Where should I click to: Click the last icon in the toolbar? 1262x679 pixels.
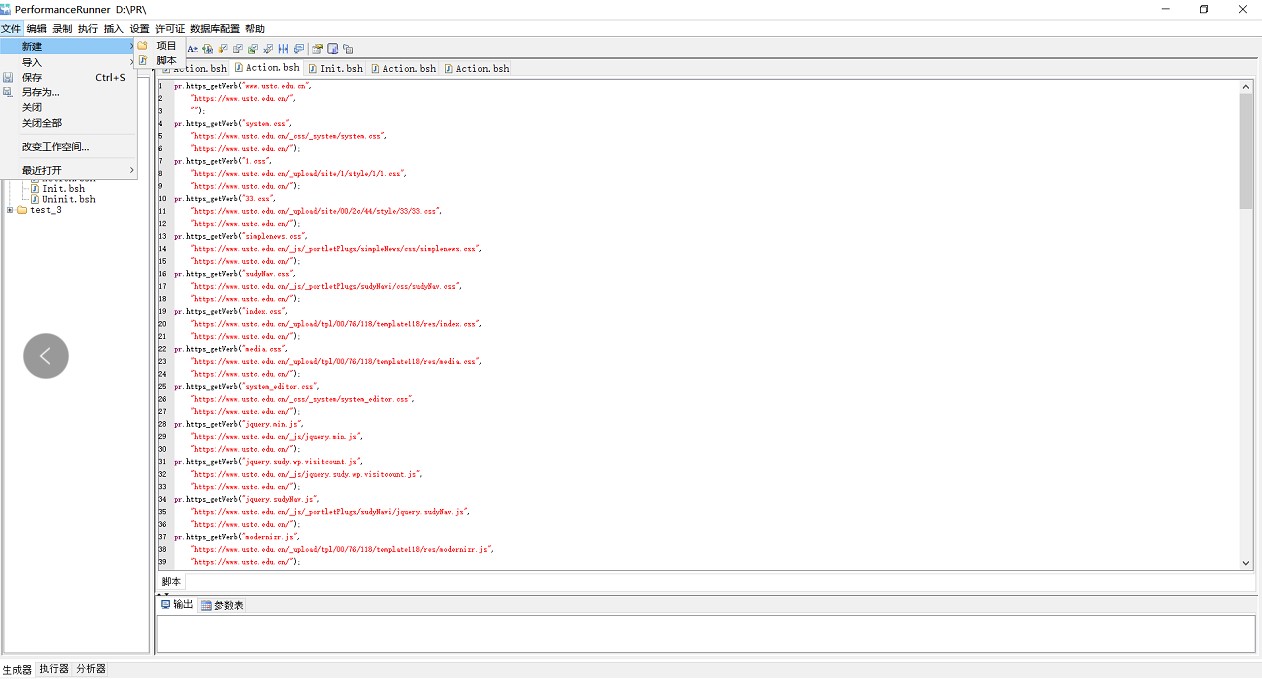click(x=348, y=48)
